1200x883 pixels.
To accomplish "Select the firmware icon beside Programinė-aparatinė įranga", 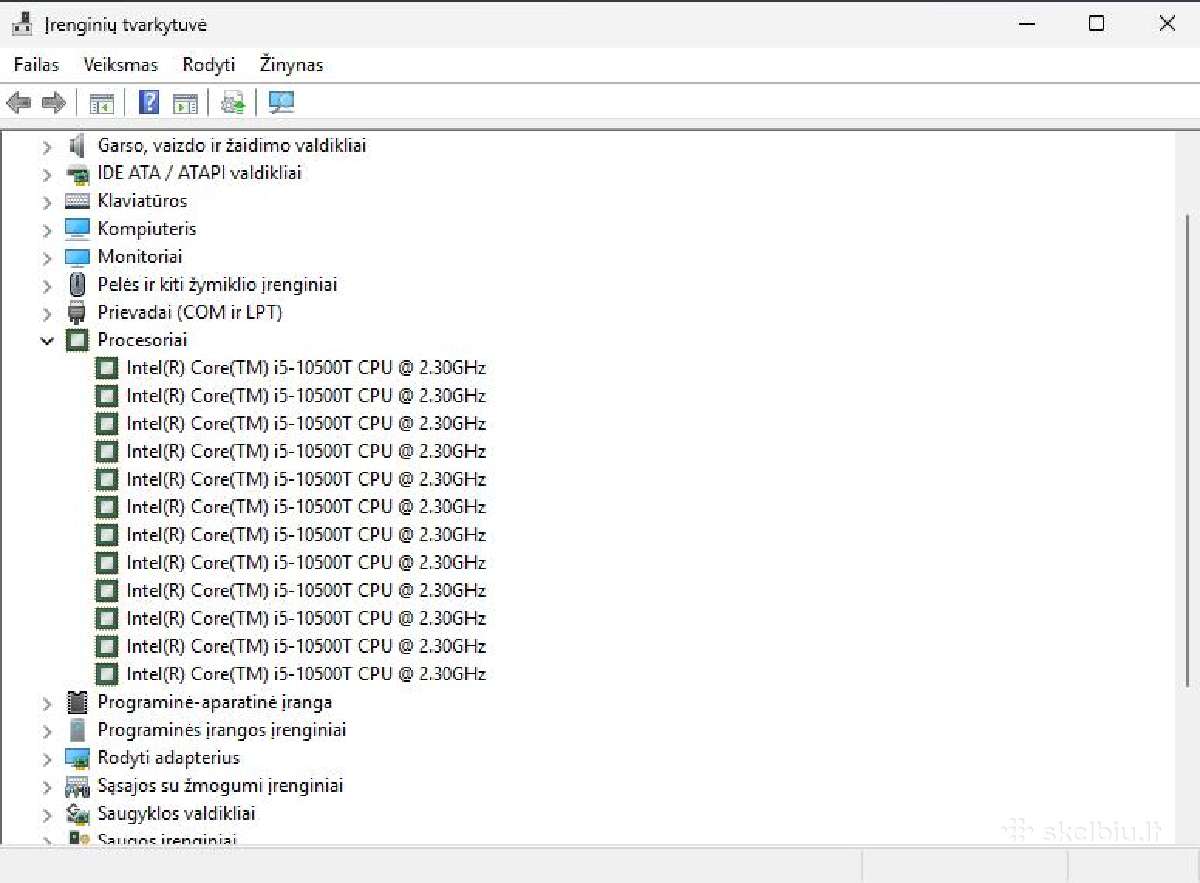I will [x=77, y=702].
